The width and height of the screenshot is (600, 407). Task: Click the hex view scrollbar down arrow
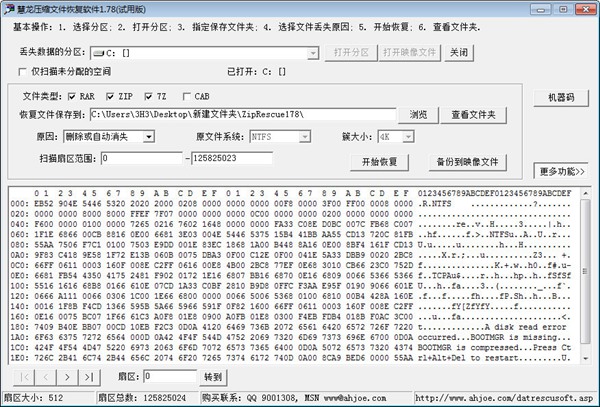(x=585, y=358)
